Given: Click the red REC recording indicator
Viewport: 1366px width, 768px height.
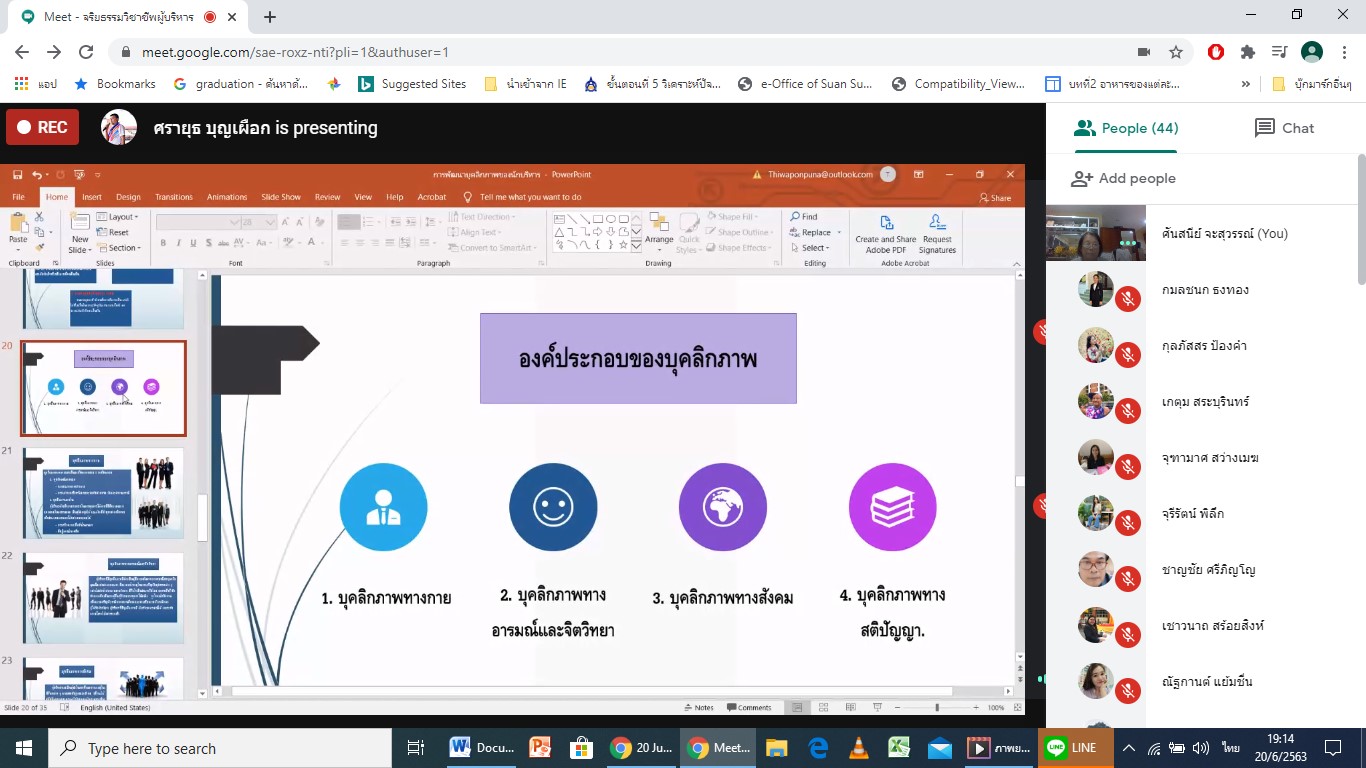Looking at the screenshot, I should 43,128.
